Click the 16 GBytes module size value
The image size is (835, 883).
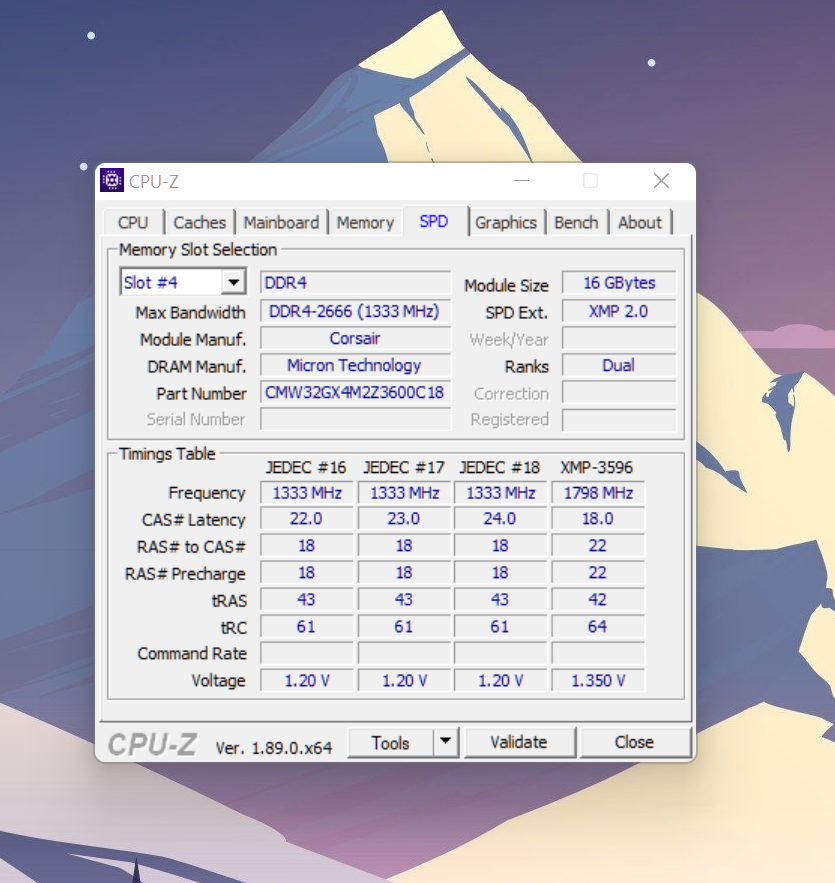(x=619, y=283)
